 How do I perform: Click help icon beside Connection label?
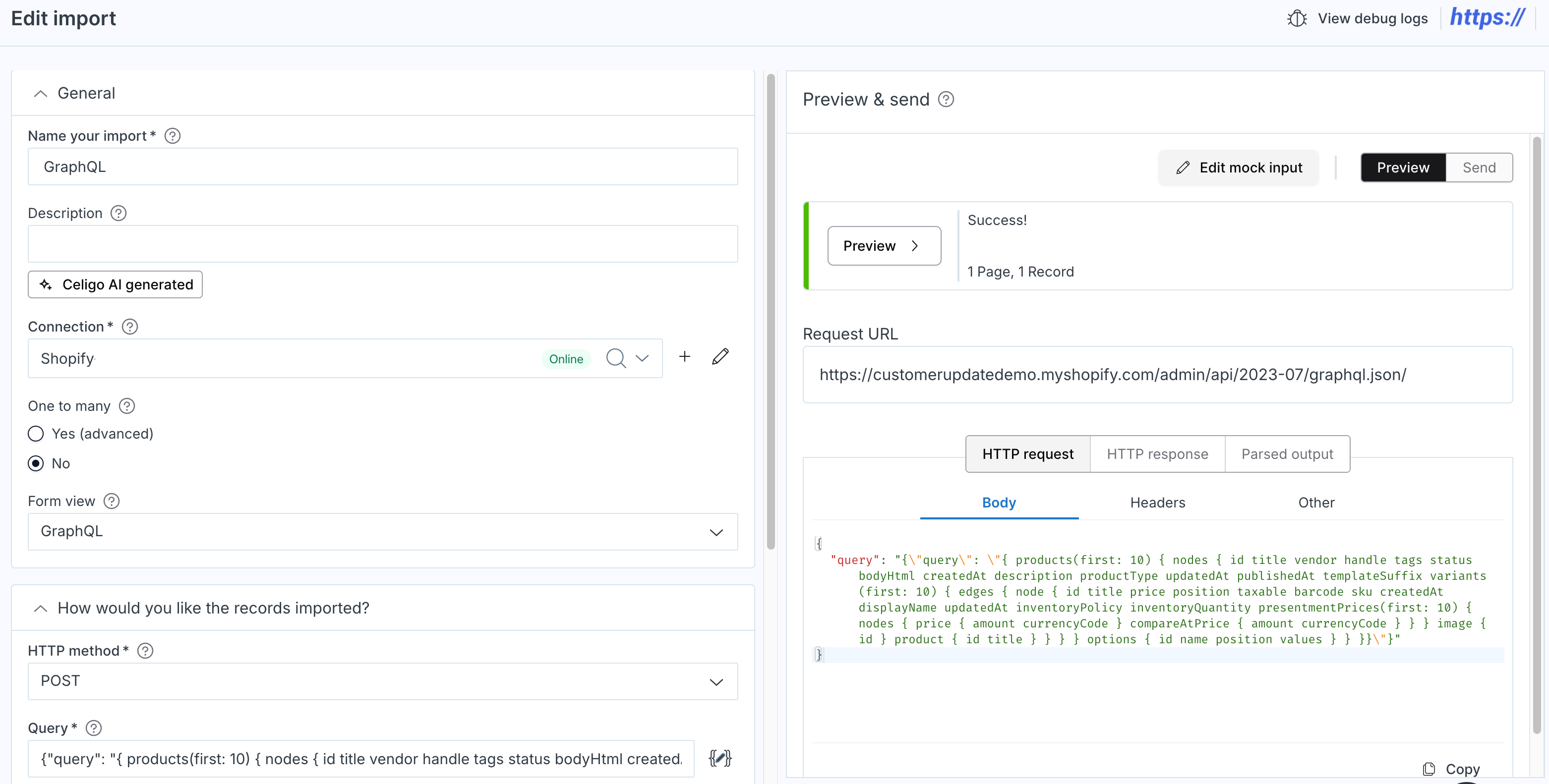point(130,327)
